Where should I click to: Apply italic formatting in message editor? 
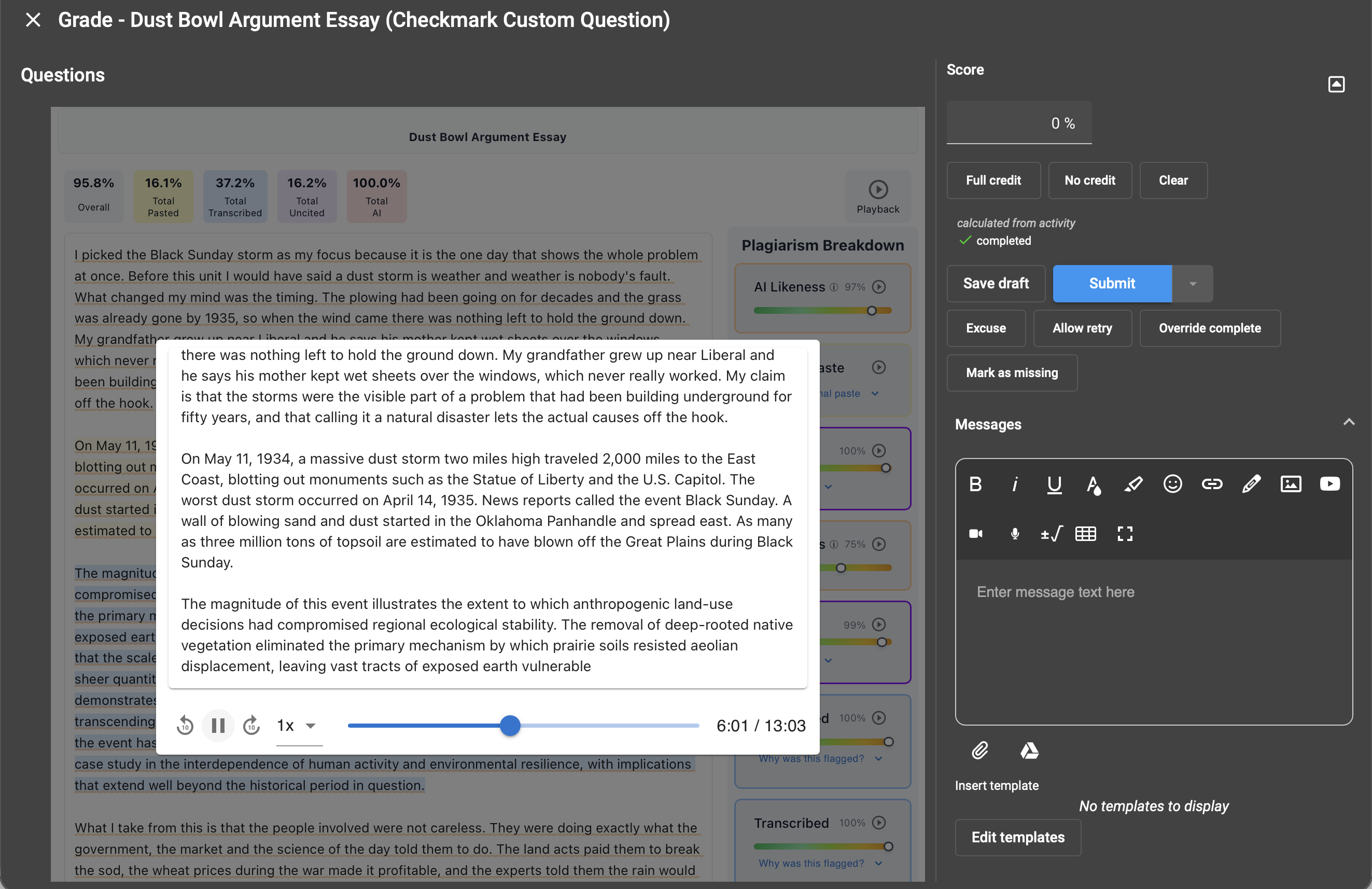tap(1015, 484)
